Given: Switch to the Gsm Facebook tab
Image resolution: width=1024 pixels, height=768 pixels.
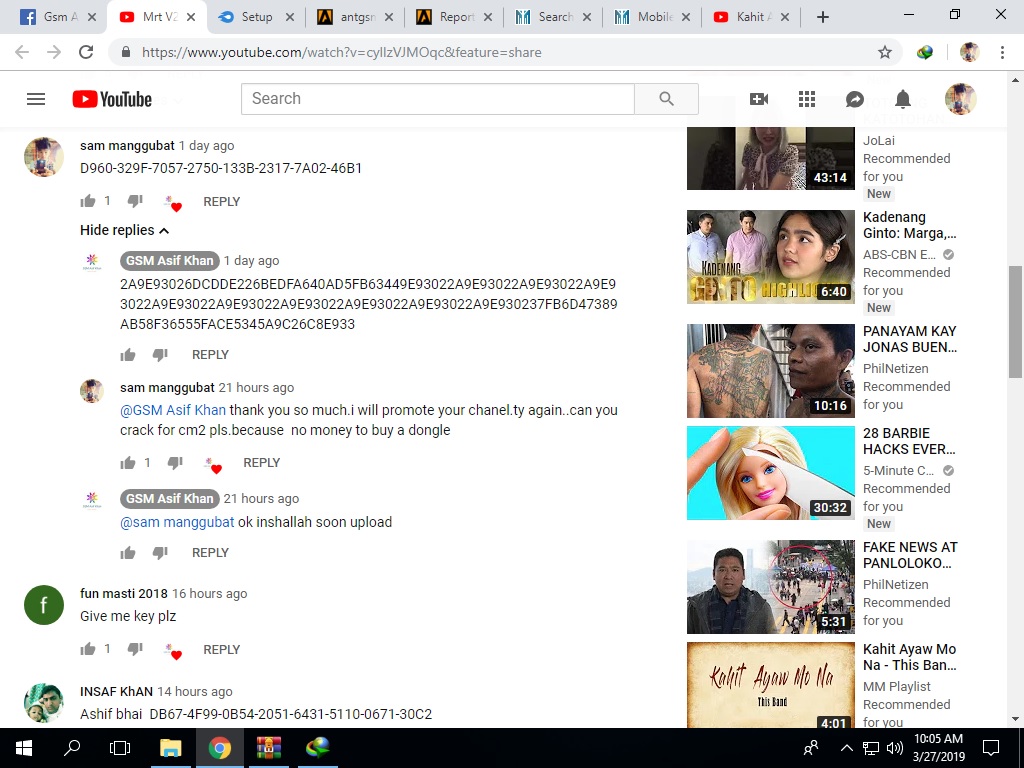Looking at the screenshot, I should pos(57,17).
